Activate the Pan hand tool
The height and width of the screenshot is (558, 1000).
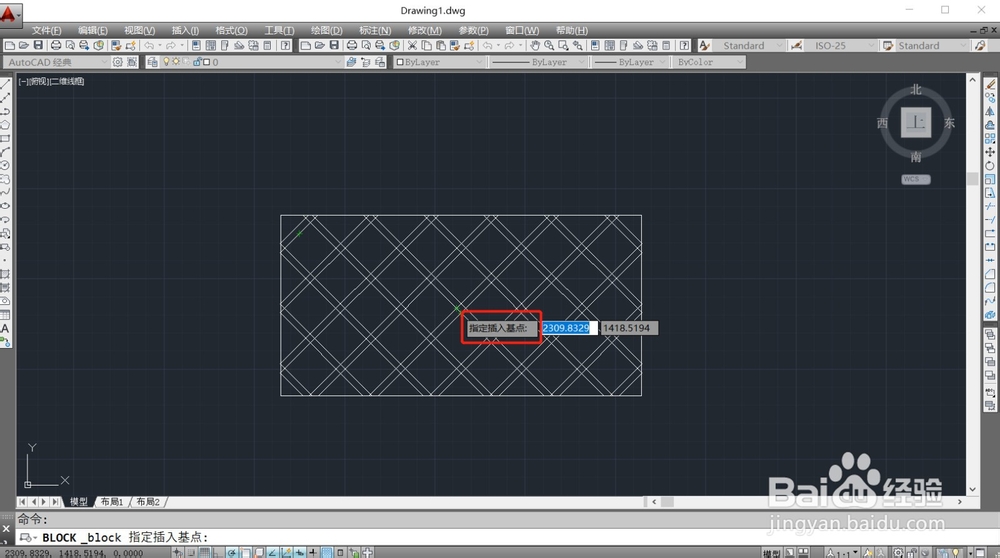click(x=534, y=45)
